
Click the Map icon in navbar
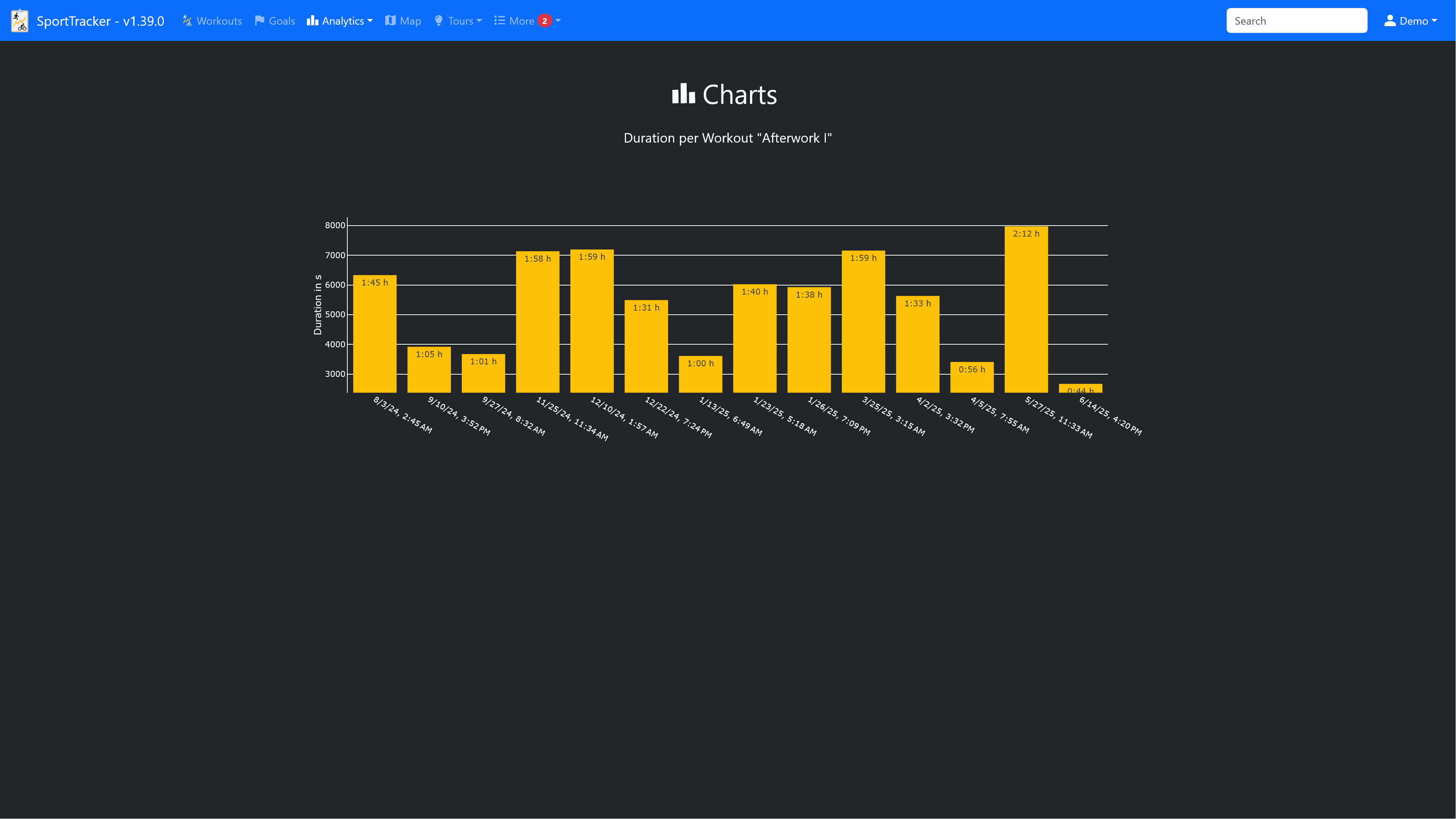(x=391, y=21)
